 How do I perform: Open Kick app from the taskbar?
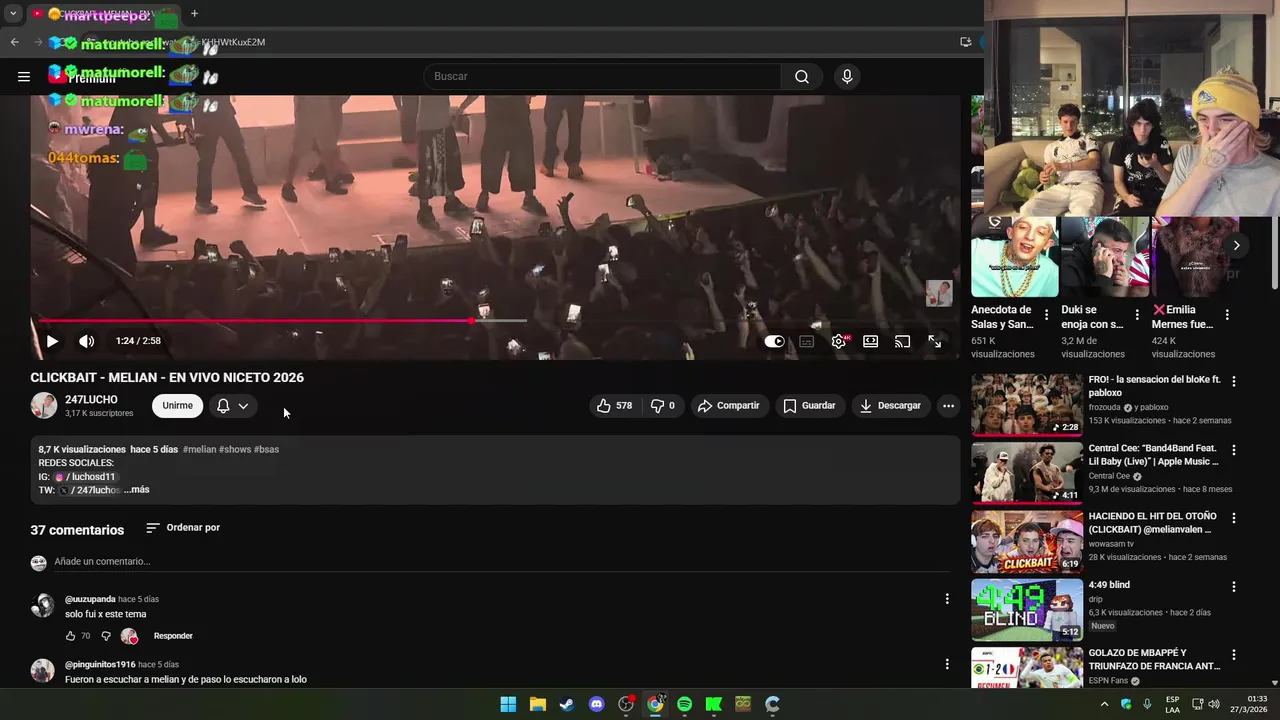click(713, 704)
